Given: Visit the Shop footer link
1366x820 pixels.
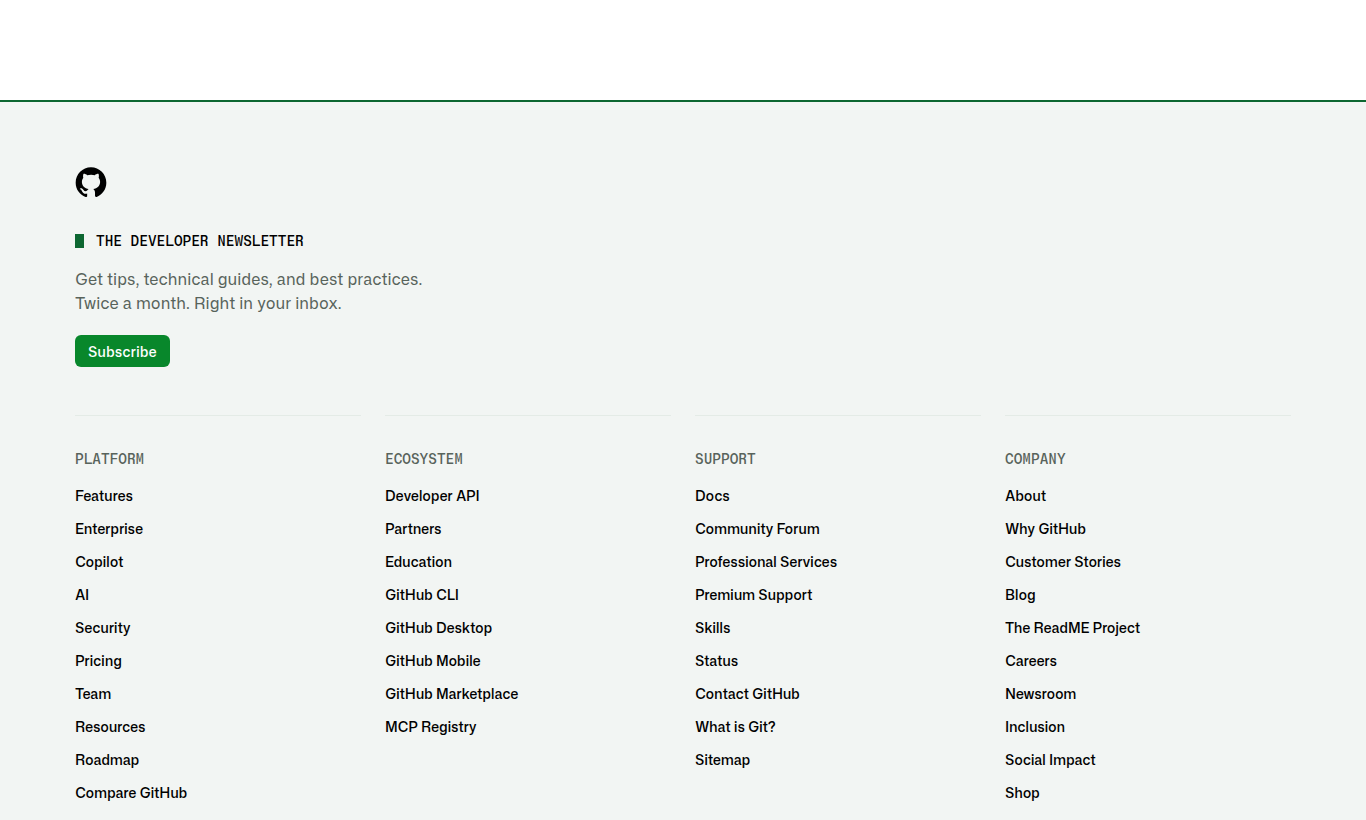Looking at the screenshot, I should (x=1022, y=793).
